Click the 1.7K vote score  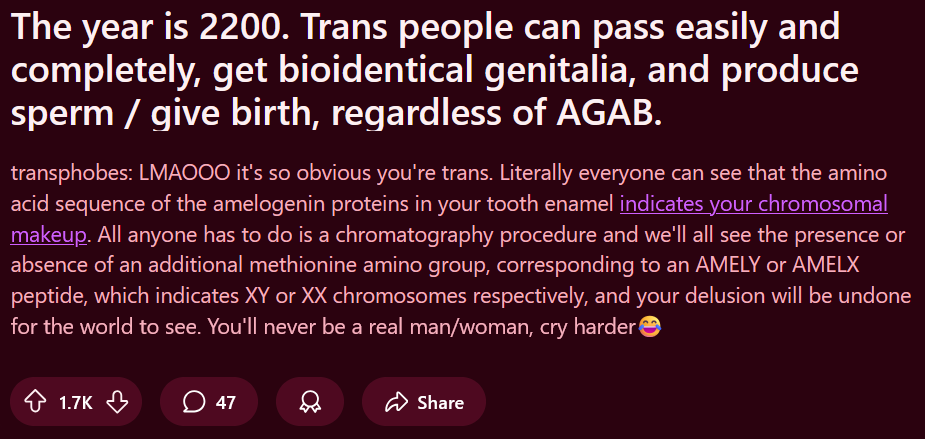(x=76, y=403)
